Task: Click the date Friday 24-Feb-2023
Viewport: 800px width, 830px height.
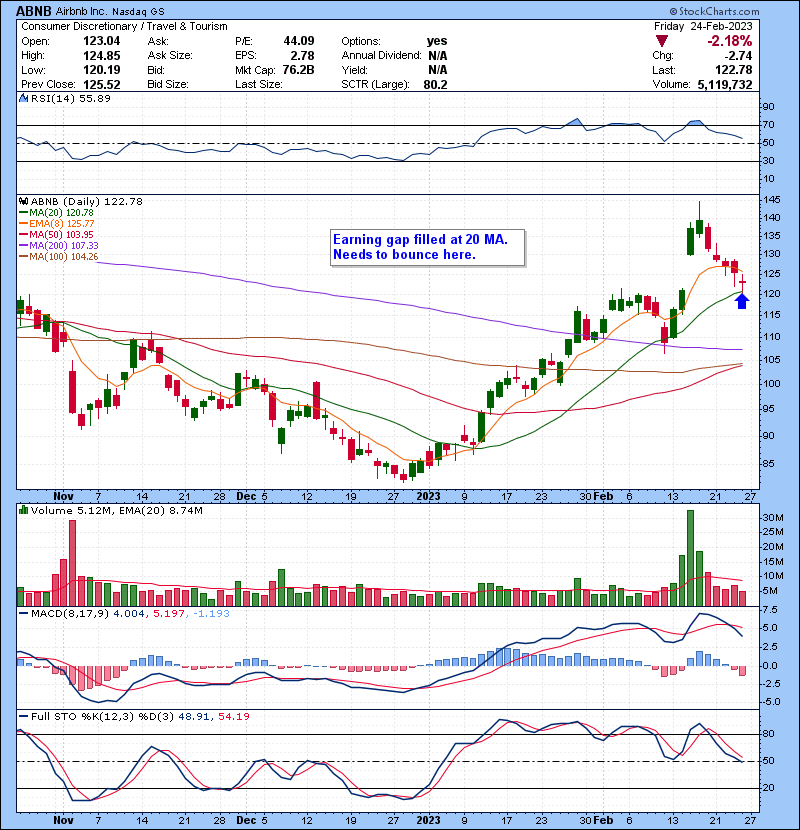Action: [x=703, y=26]
